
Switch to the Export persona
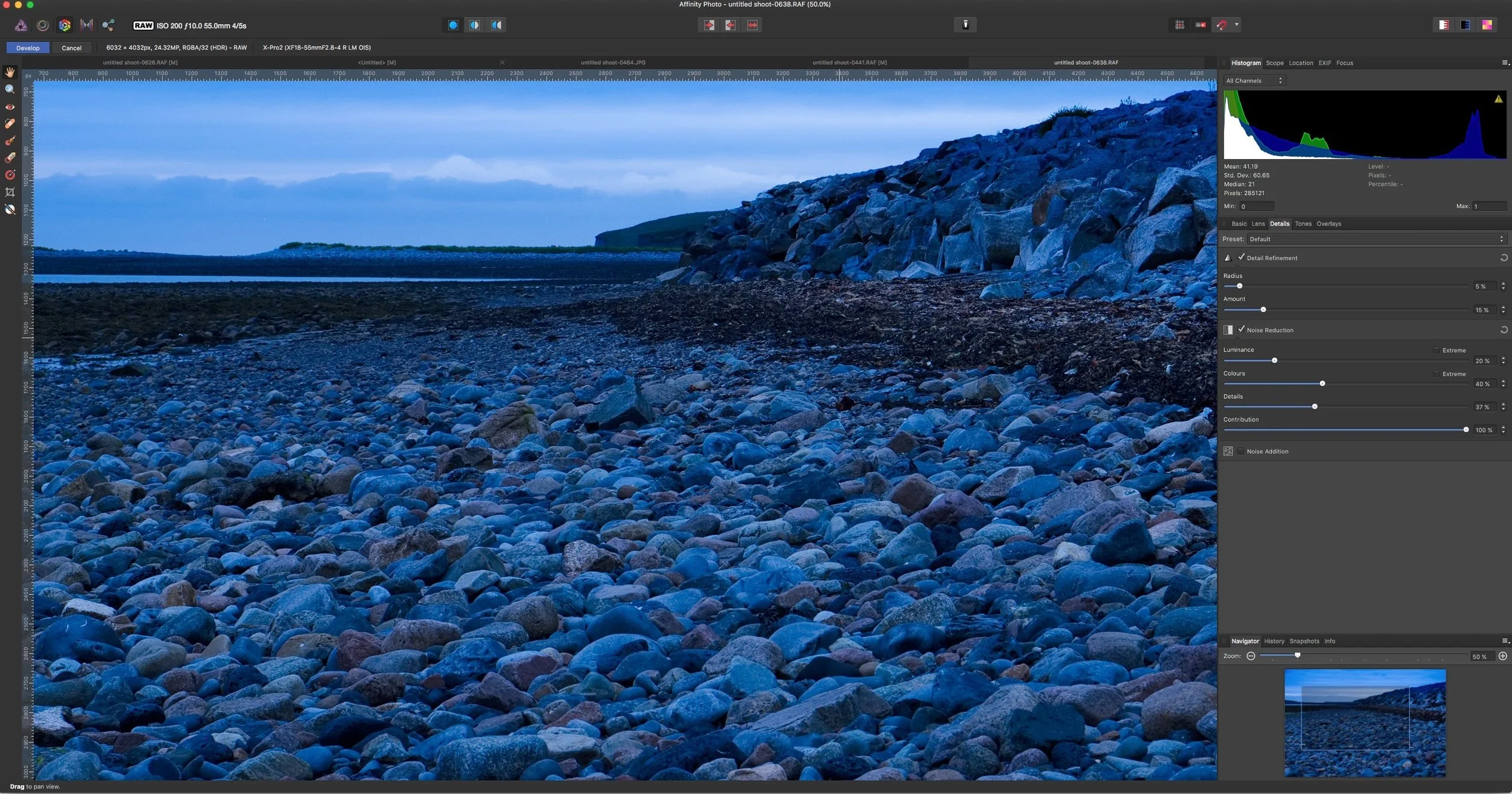point(108,25)
